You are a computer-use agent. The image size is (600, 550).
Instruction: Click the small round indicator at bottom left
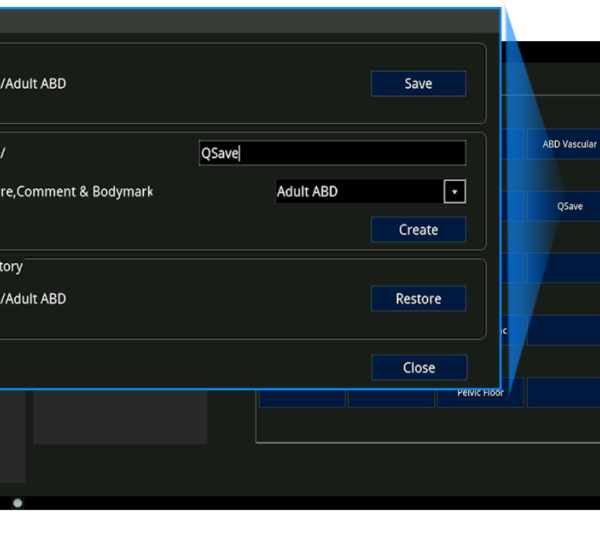17,503
